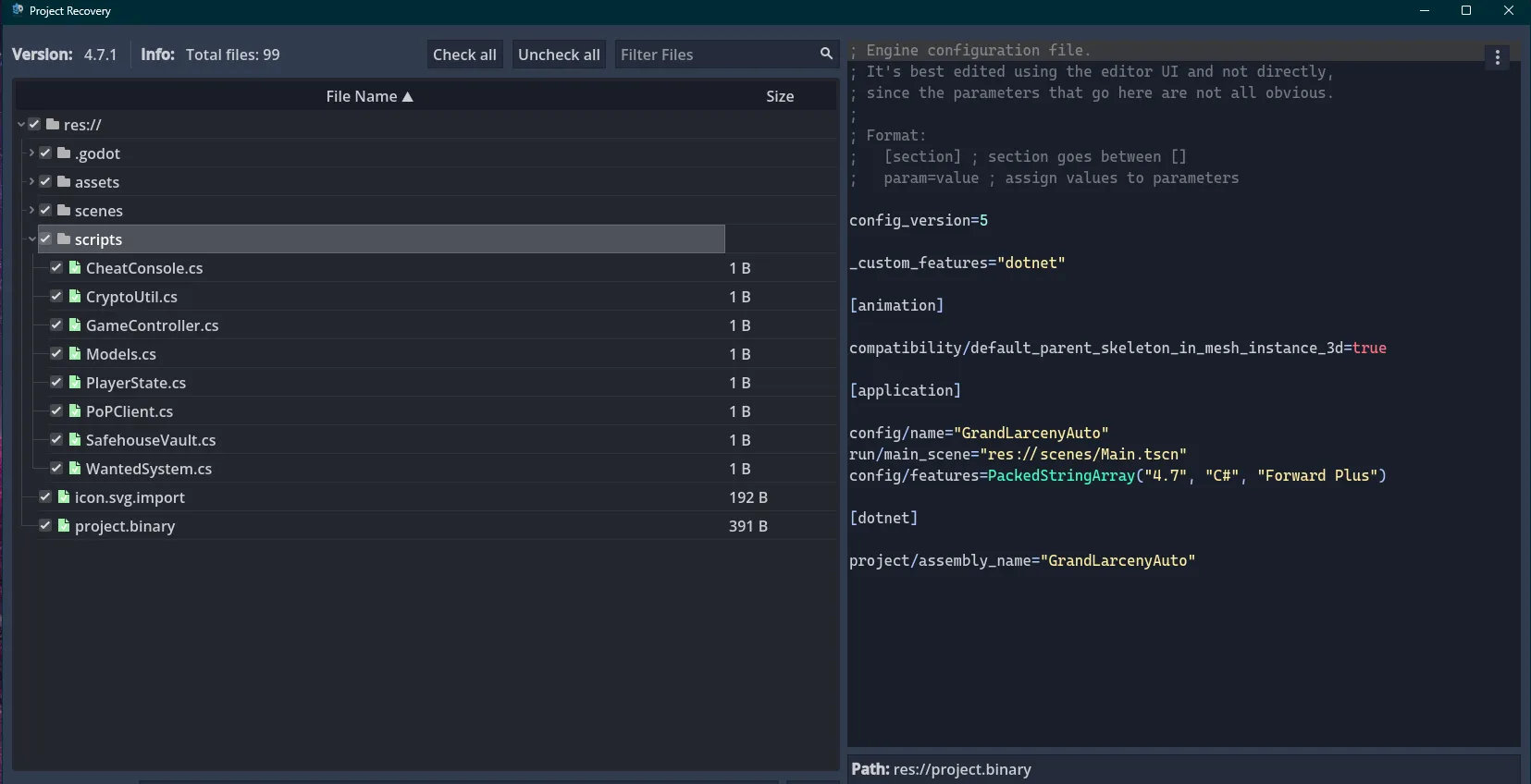Image resolution: width=1531 pixels, height=784 pixels.
Task: Click the run/main_scene line in preview
Action: pyautogui.click(x=1018, y=454)
